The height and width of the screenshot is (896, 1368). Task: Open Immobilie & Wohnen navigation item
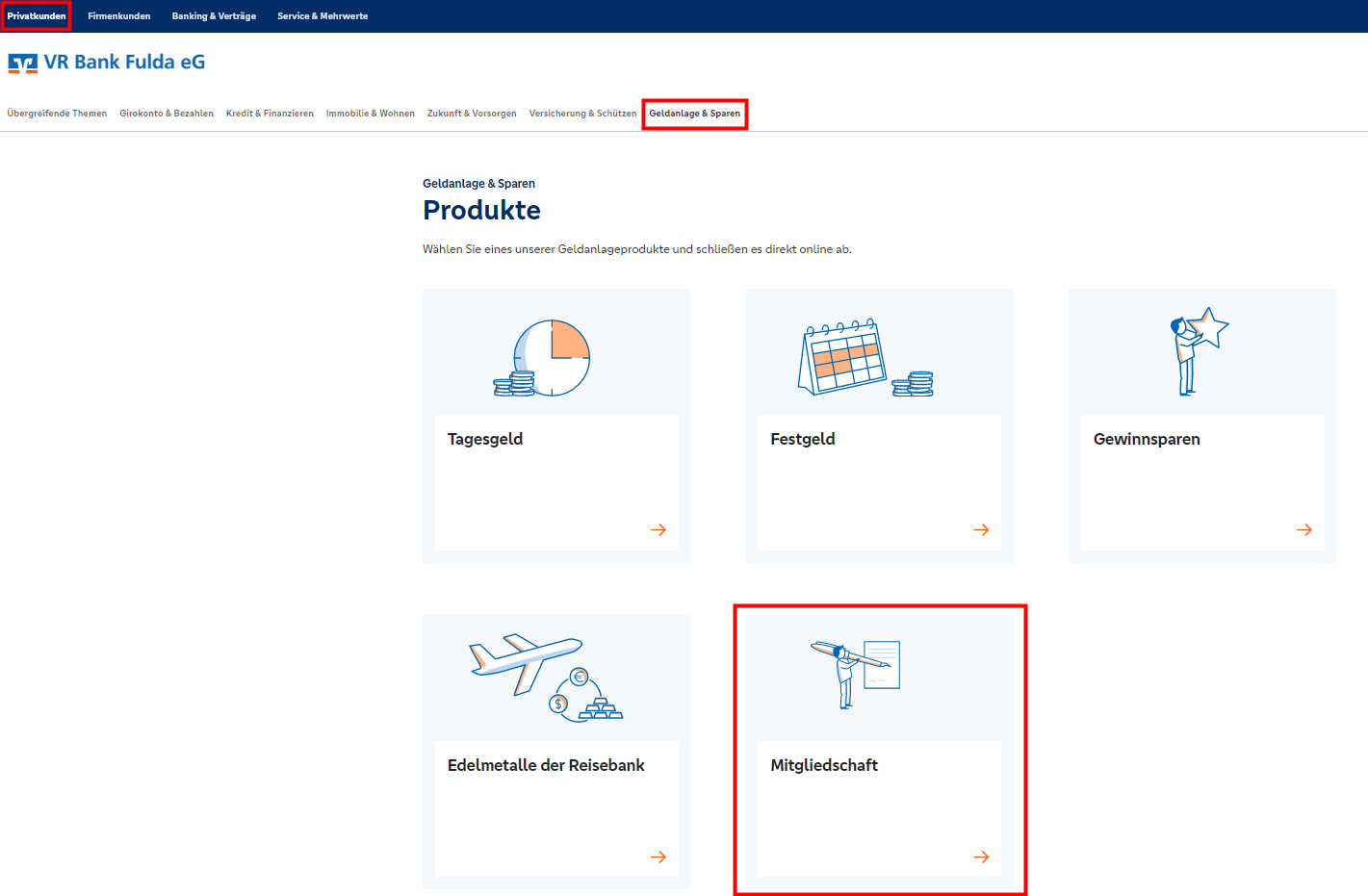tap(371, 114)
